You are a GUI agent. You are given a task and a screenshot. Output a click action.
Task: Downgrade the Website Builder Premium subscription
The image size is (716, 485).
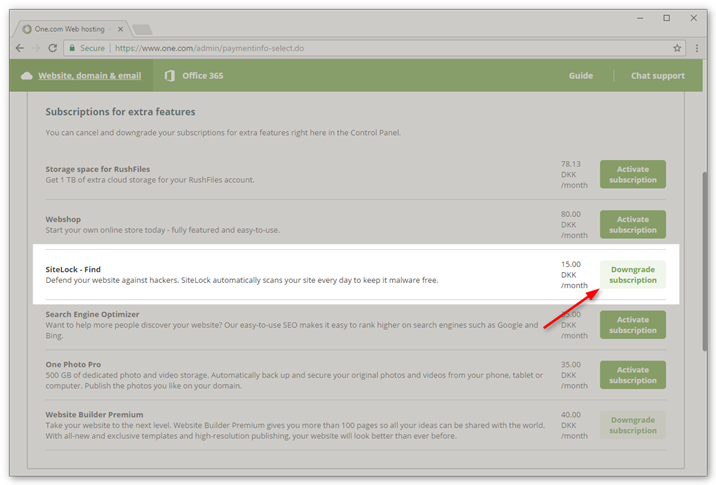click(x=632, y=425)
